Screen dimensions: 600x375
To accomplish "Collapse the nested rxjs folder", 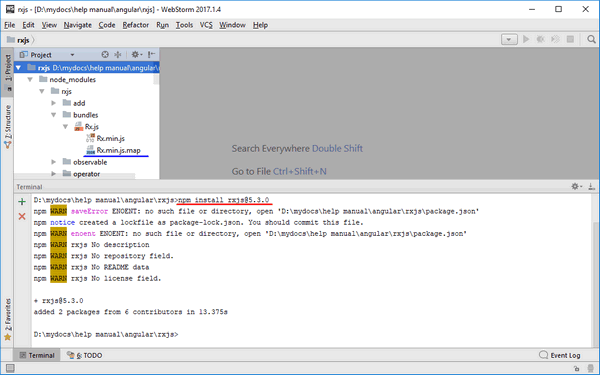I will coord(42,91).
